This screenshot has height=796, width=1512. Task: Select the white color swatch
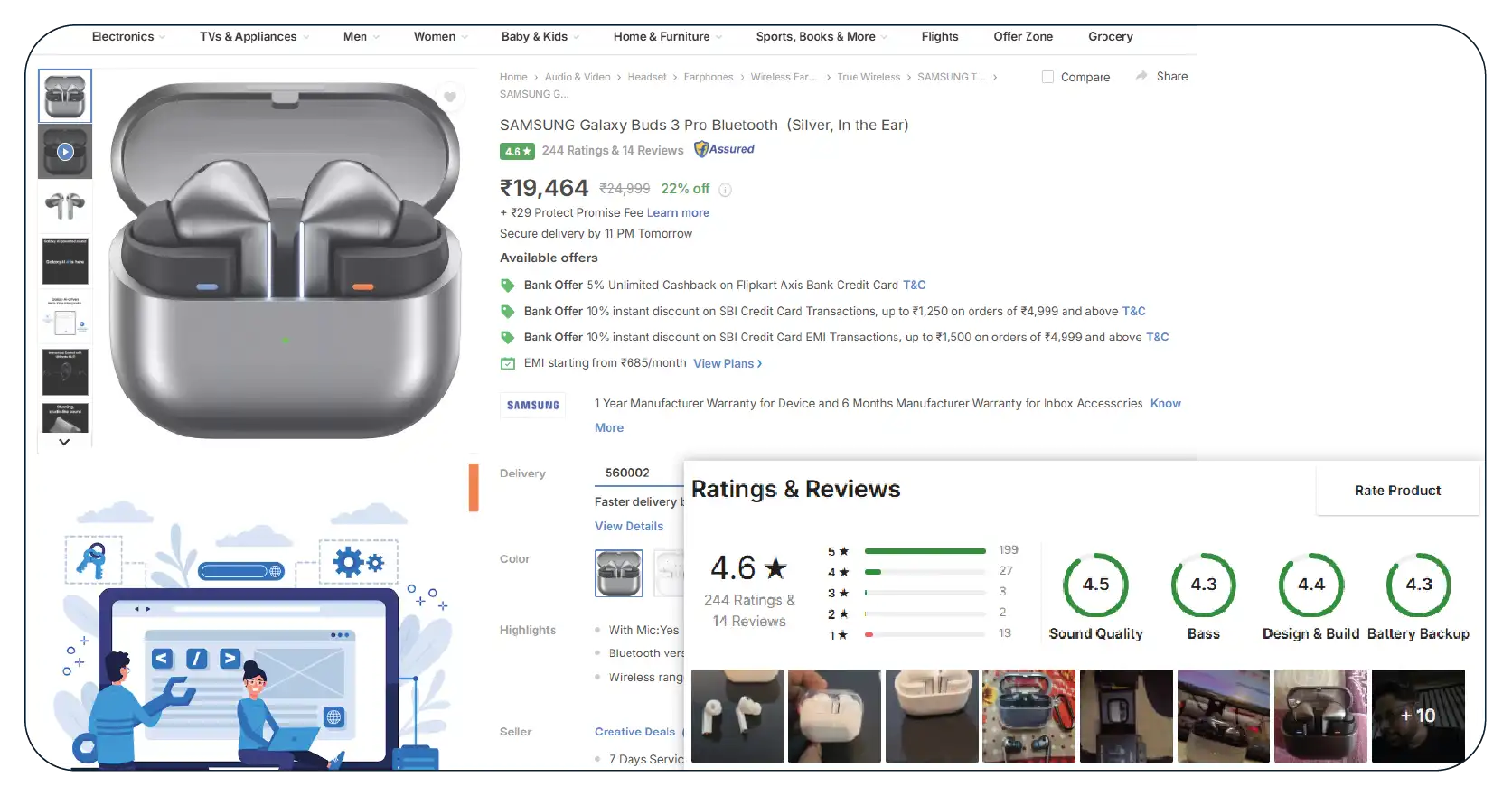[x=669, y=573]
